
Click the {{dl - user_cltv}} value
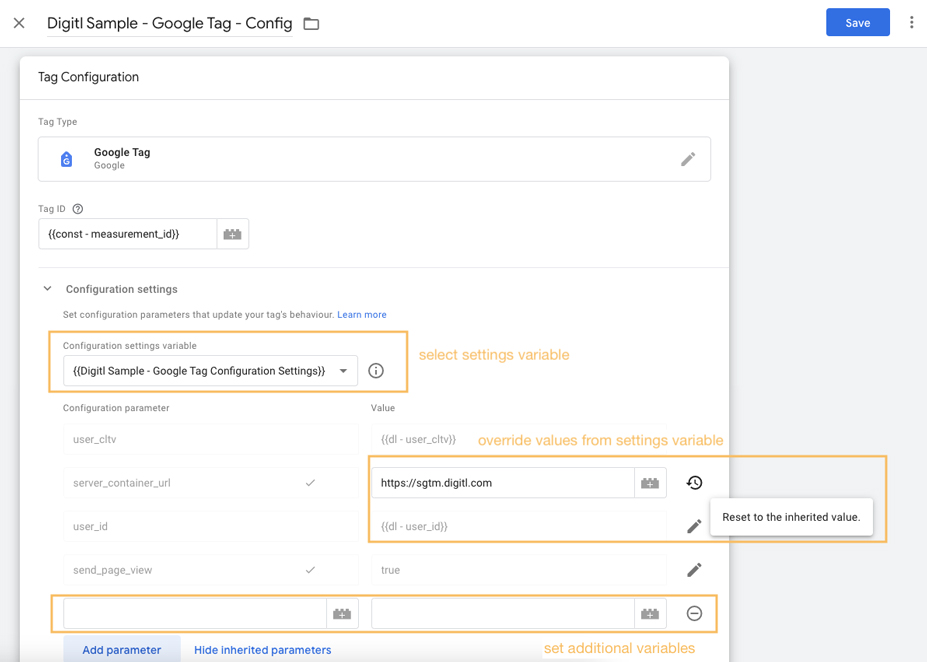pos(419,439)
